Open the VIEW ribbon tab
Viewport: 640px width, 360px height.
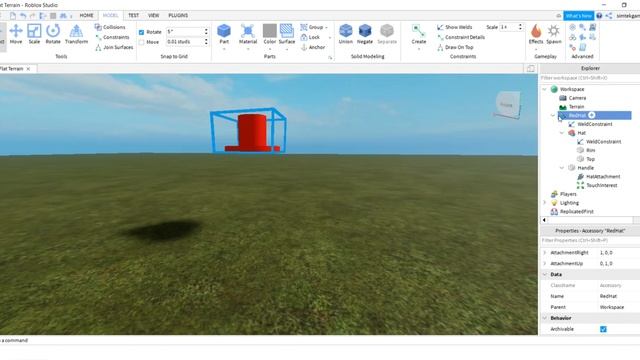(153, 16)
